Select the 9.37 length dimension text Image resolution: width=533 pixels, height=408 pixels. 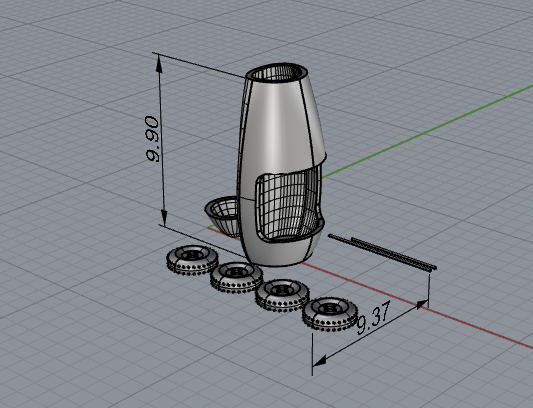point(373,318)
